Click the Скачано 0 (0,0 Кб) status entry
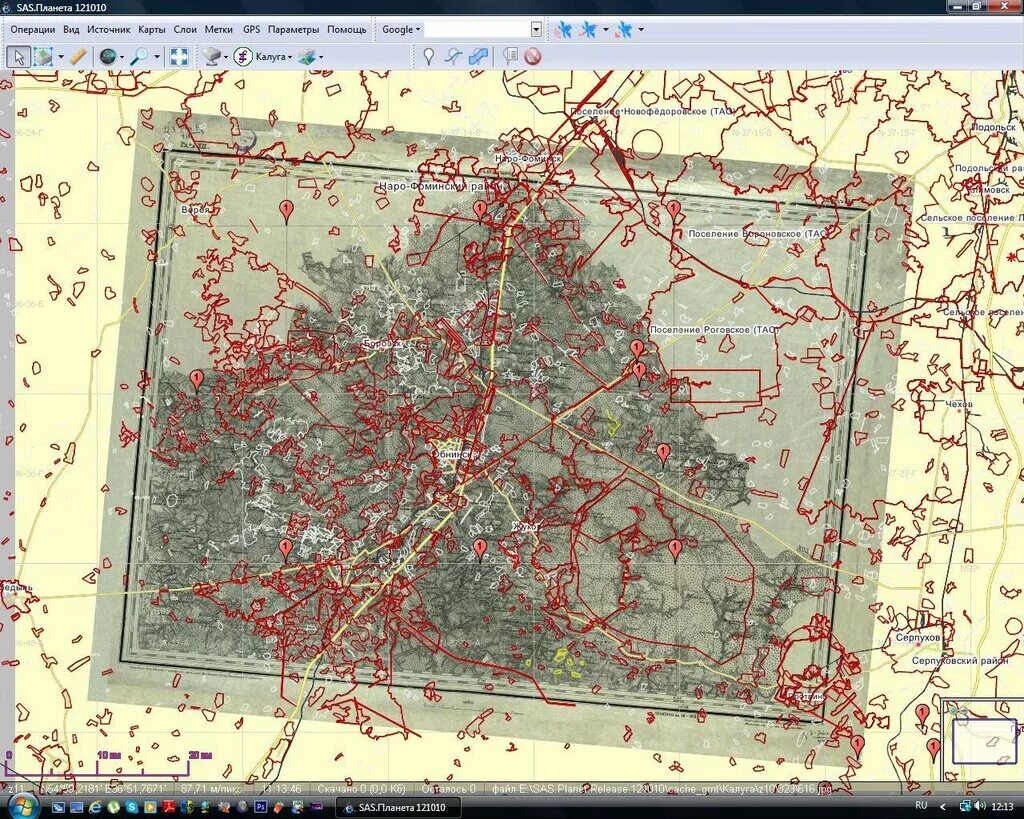Viewport: 1024px width, 819px height. click(x=361, y=789)
